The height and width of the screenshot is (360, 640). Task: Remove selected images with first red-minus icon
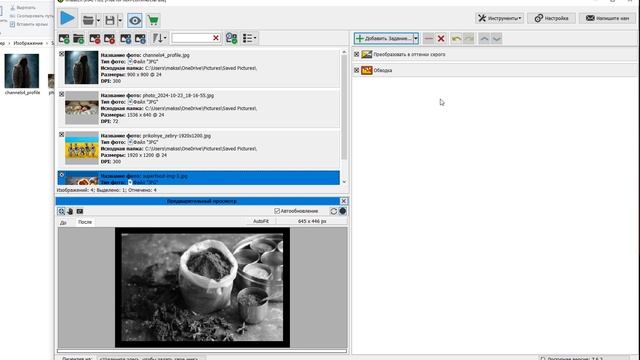(95, 38)
